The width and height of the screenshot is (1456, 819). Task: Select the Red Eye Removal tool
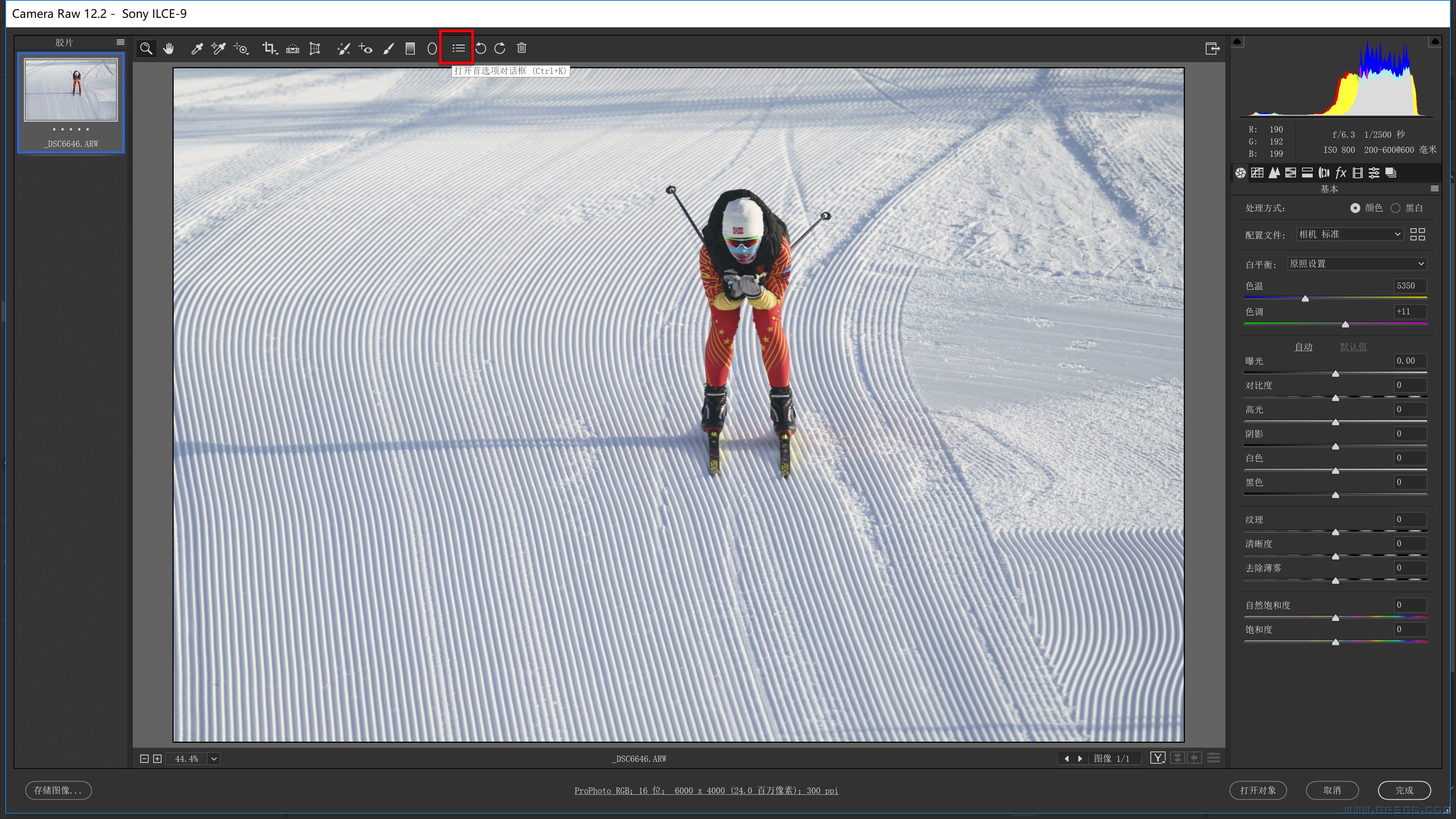point(366,49)
